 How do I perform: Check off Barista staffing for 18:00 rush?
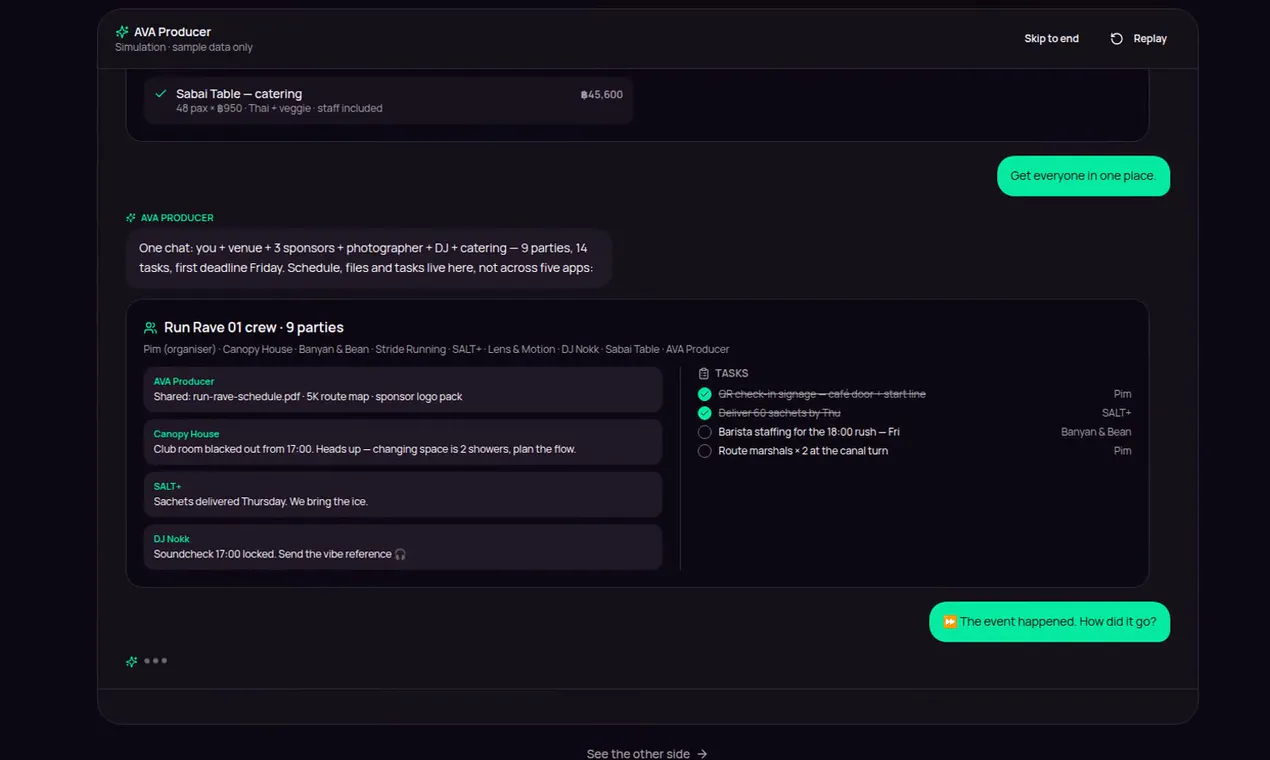coord(705,432)
